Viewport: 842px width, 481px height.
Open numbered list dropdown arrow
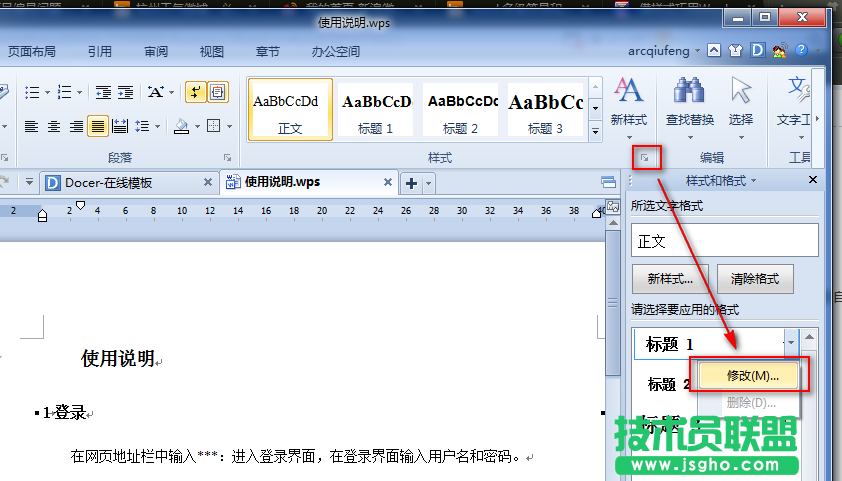79,92
